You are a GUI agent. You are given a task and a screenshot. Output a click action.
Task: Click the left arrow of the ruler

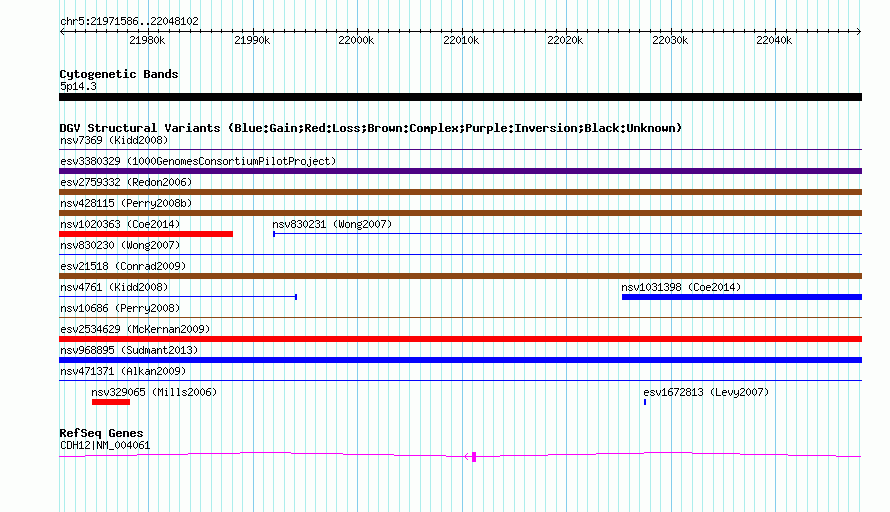pyautogui.click(x=62, y=31)
